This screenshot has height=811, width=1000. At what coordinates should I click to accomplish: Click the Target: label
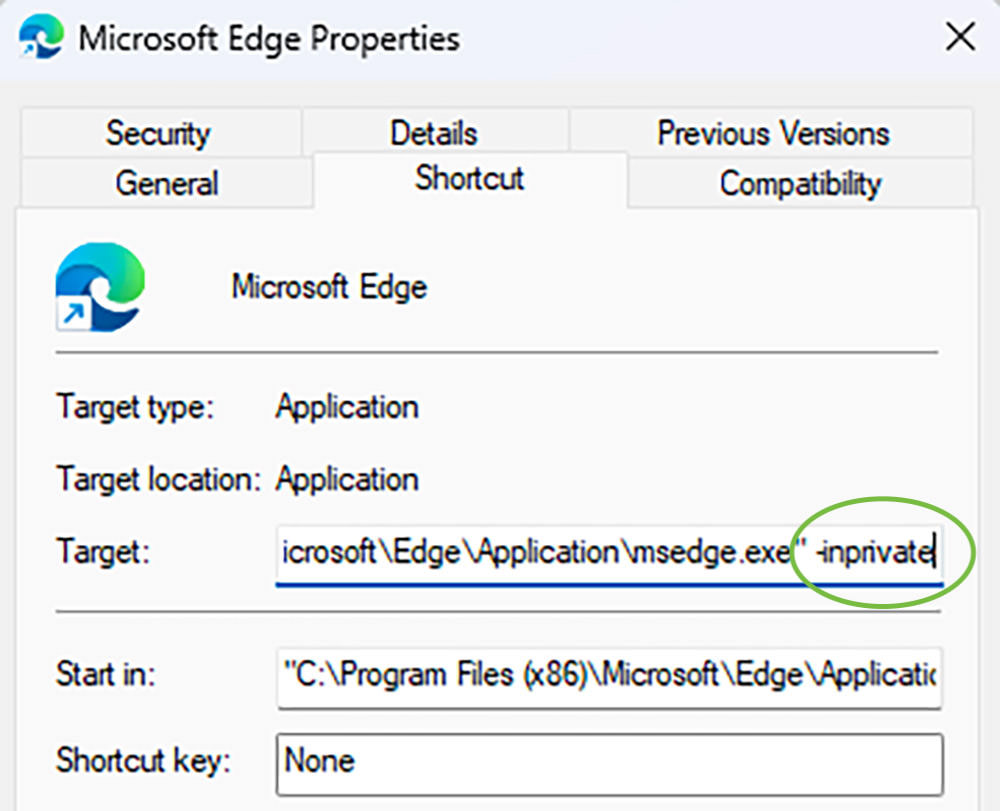tap(103, 552)
